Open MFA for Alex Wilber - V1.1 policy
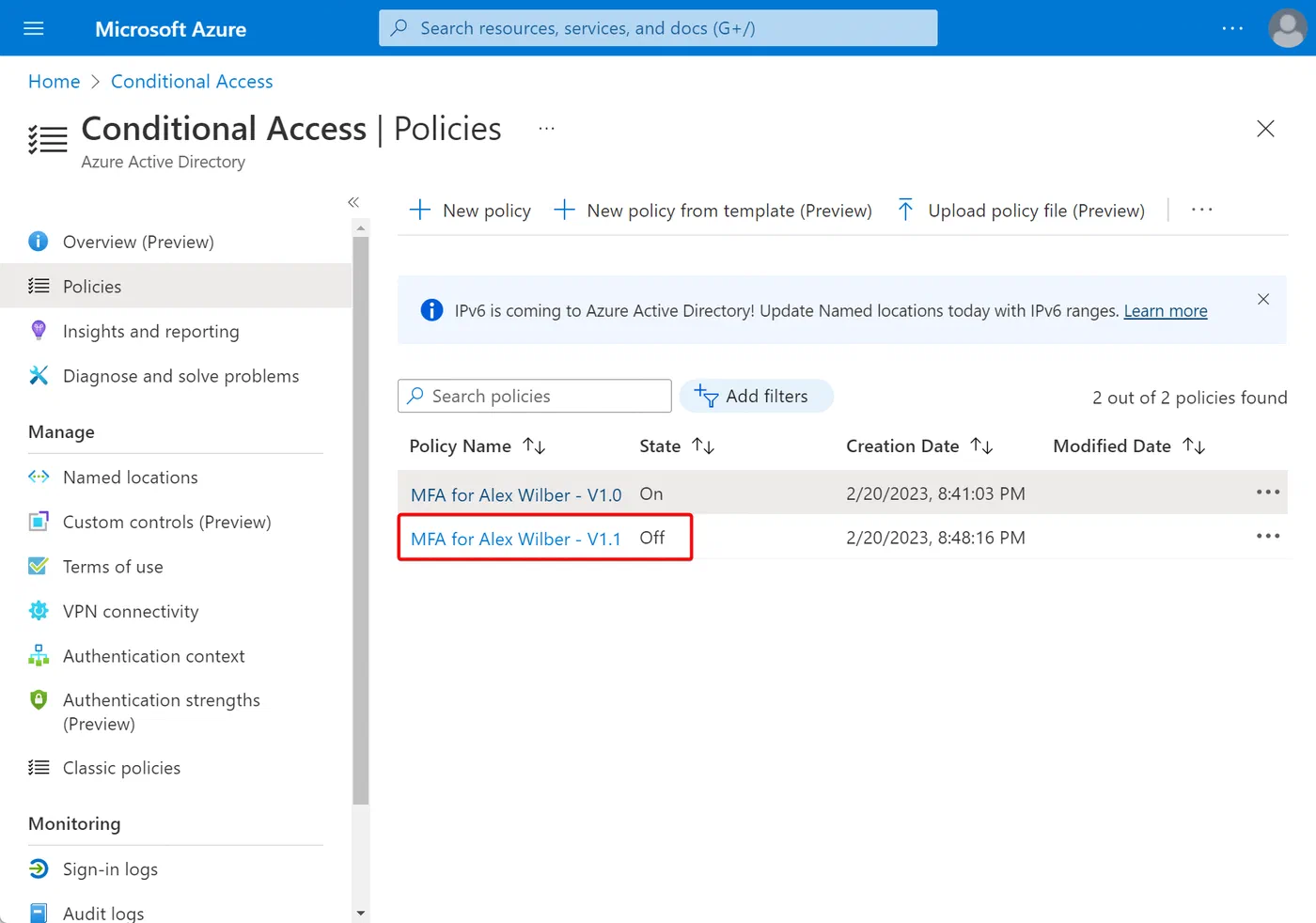Viewport: 1316px width, 923px height. pos(516,539)
